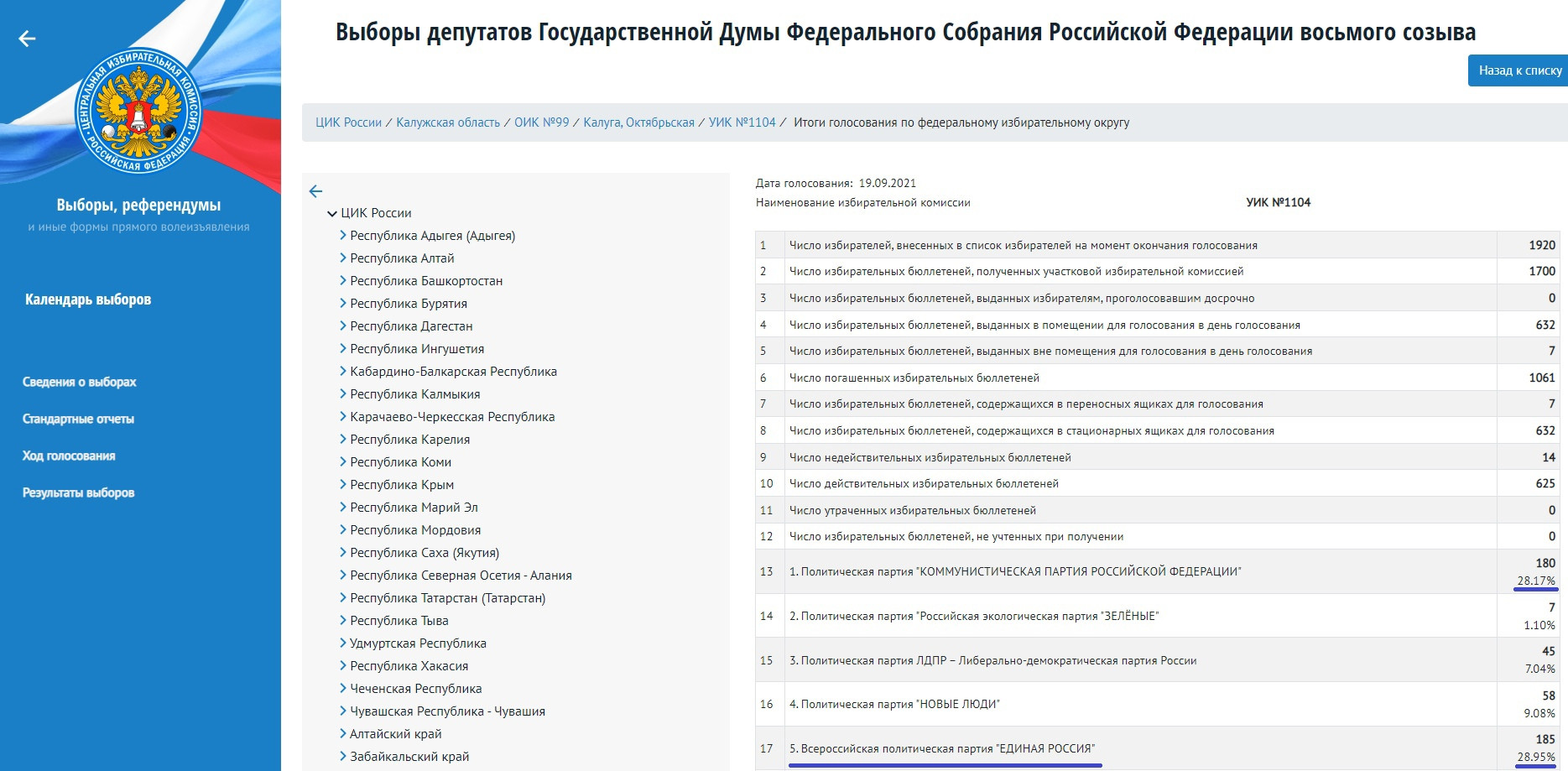Select Республика Татарстан (Татарстан) in tree
Screen dimensions: 1568x771
447,598
